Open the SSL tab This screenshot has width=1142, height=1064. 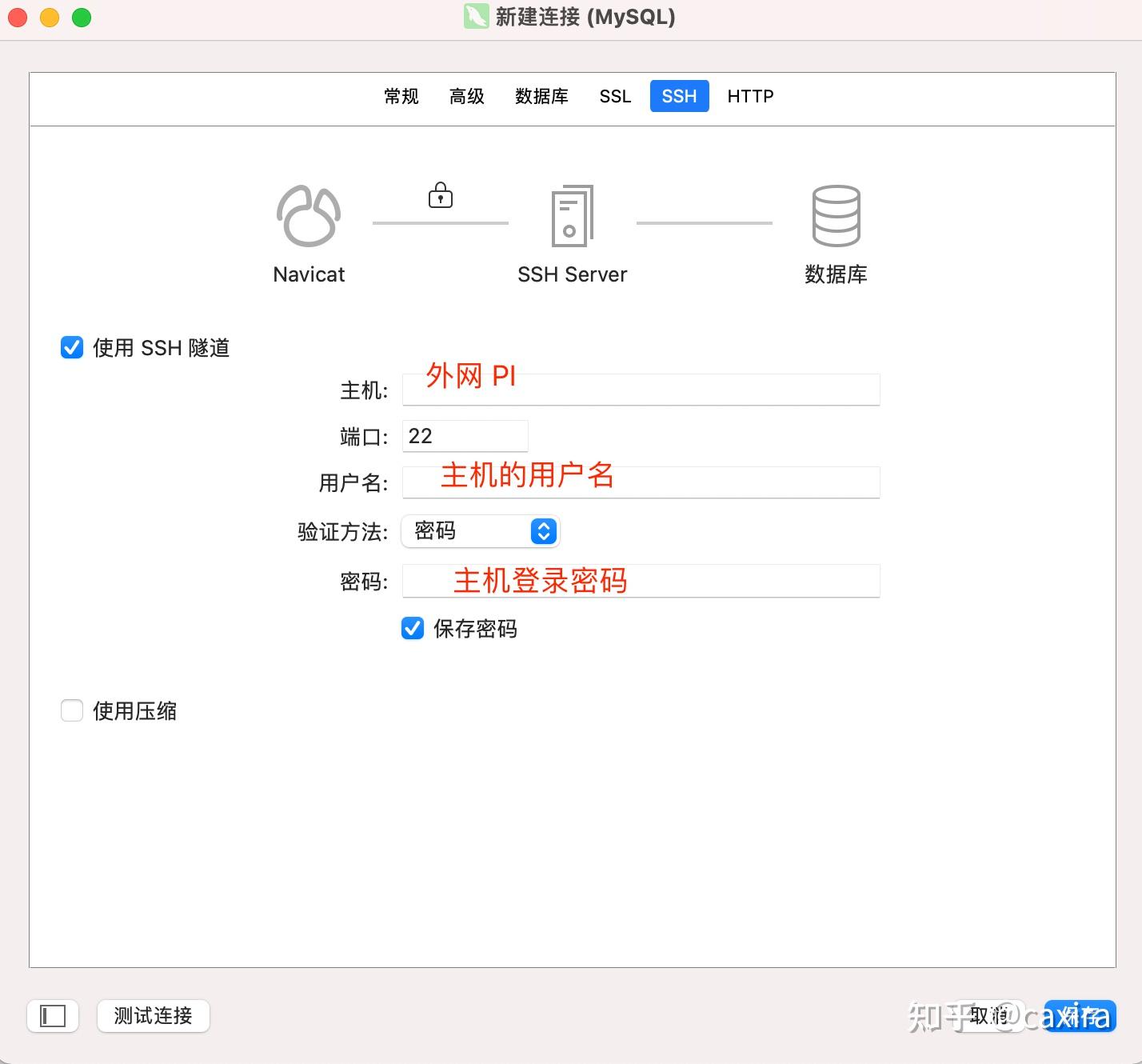point(614,96)
